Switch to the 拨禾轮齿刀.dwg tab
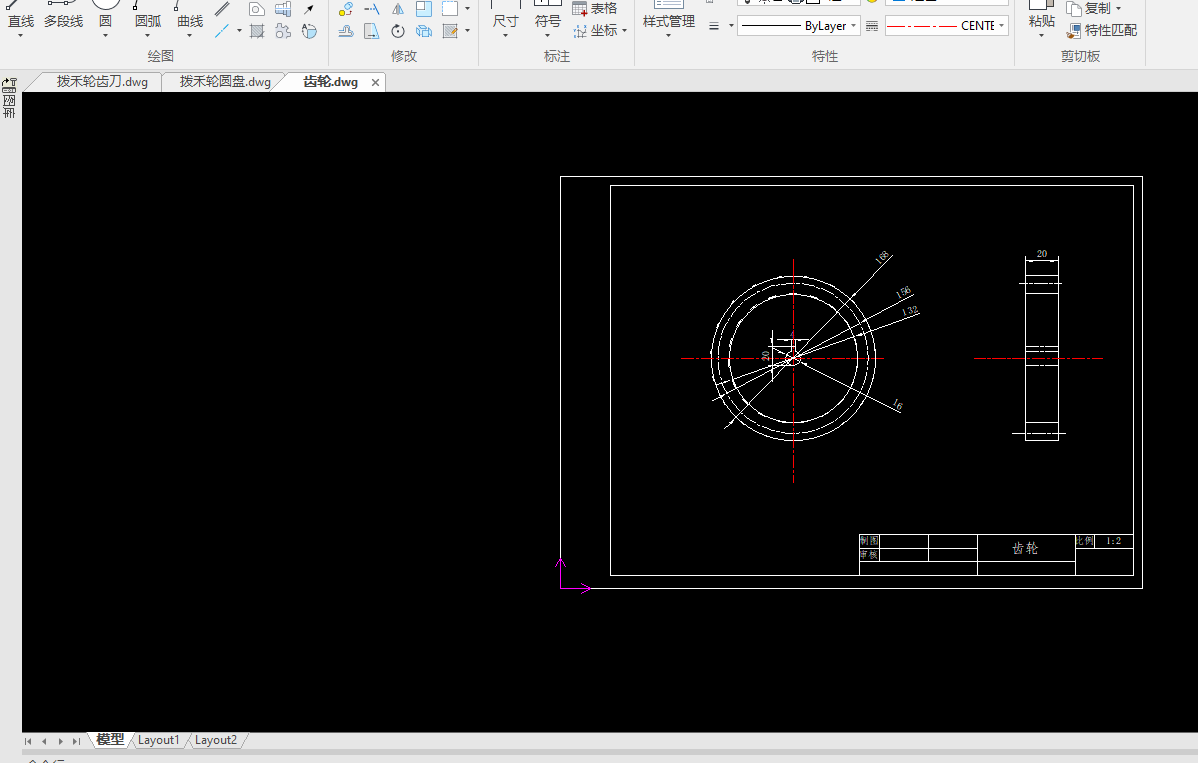Viewport: 1198px width, 763px height. point(102,82)
